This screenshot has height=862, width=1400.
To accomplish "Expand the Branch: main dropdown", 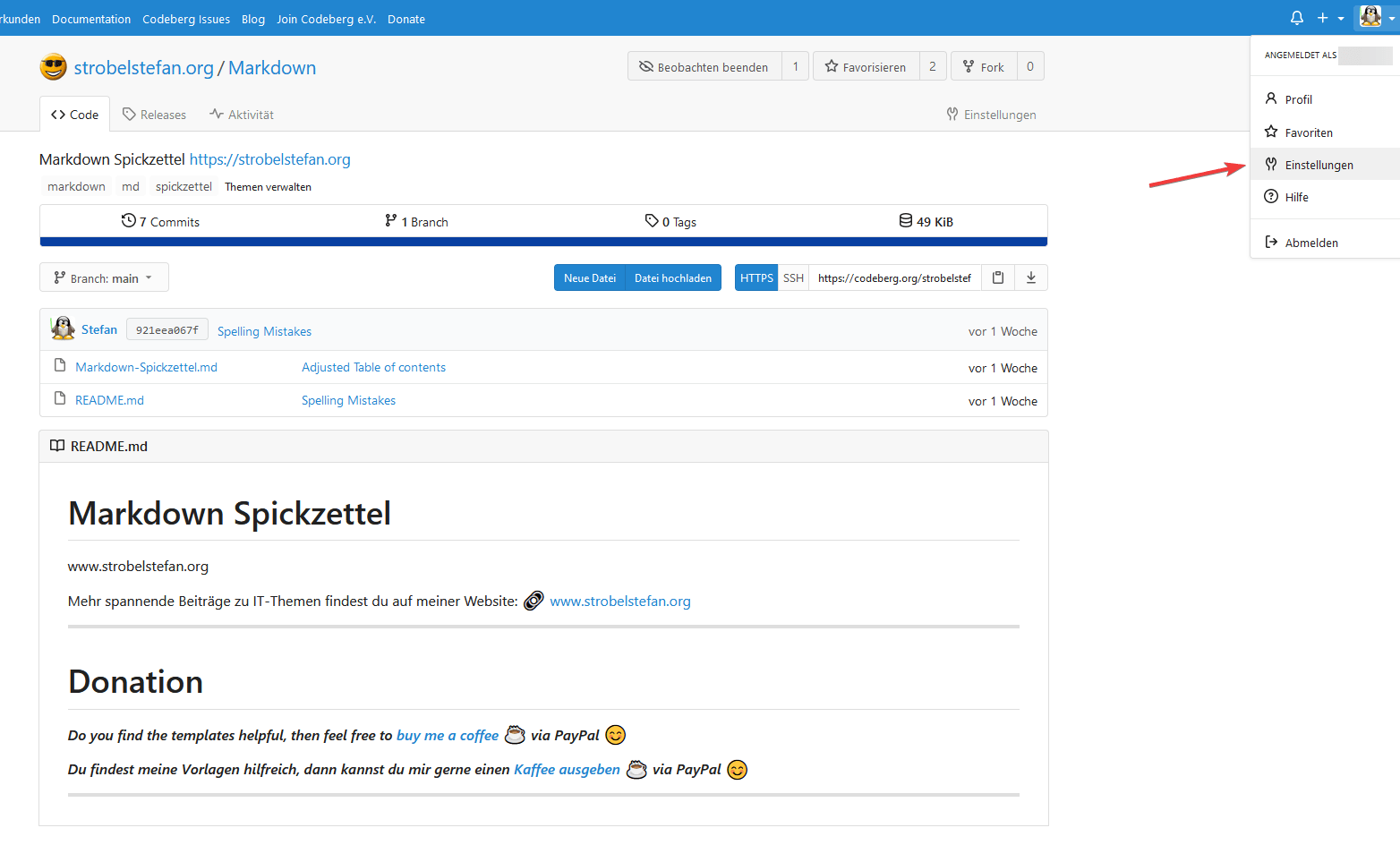I will click(104, 278).
